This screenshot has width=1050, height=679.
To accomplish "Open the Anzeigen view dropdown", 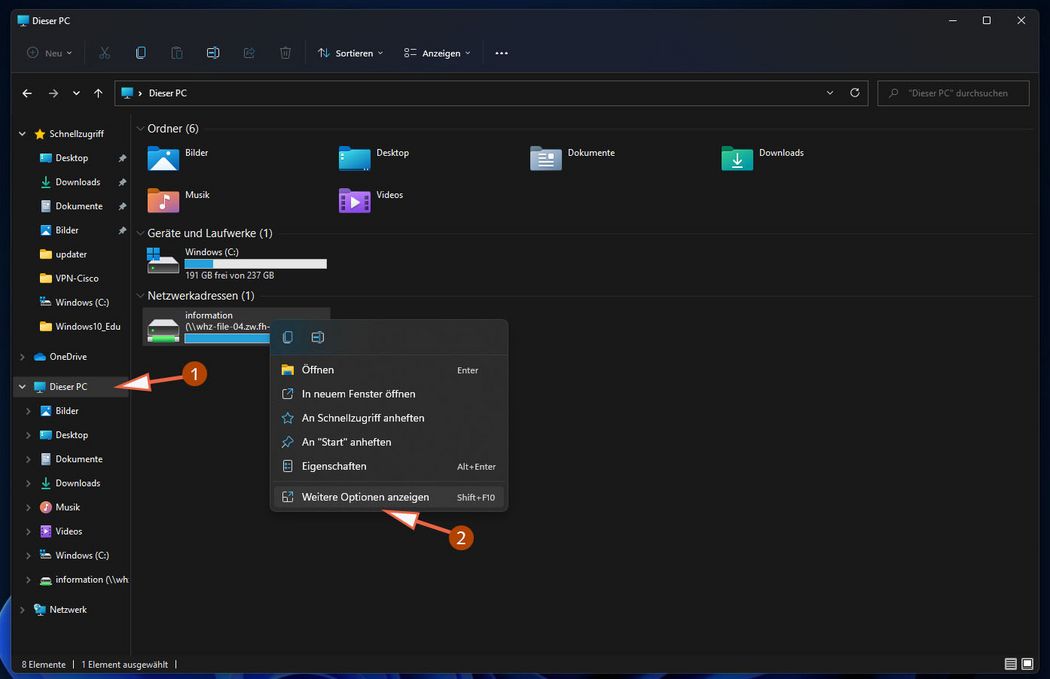I will click(x=437, y=53).
